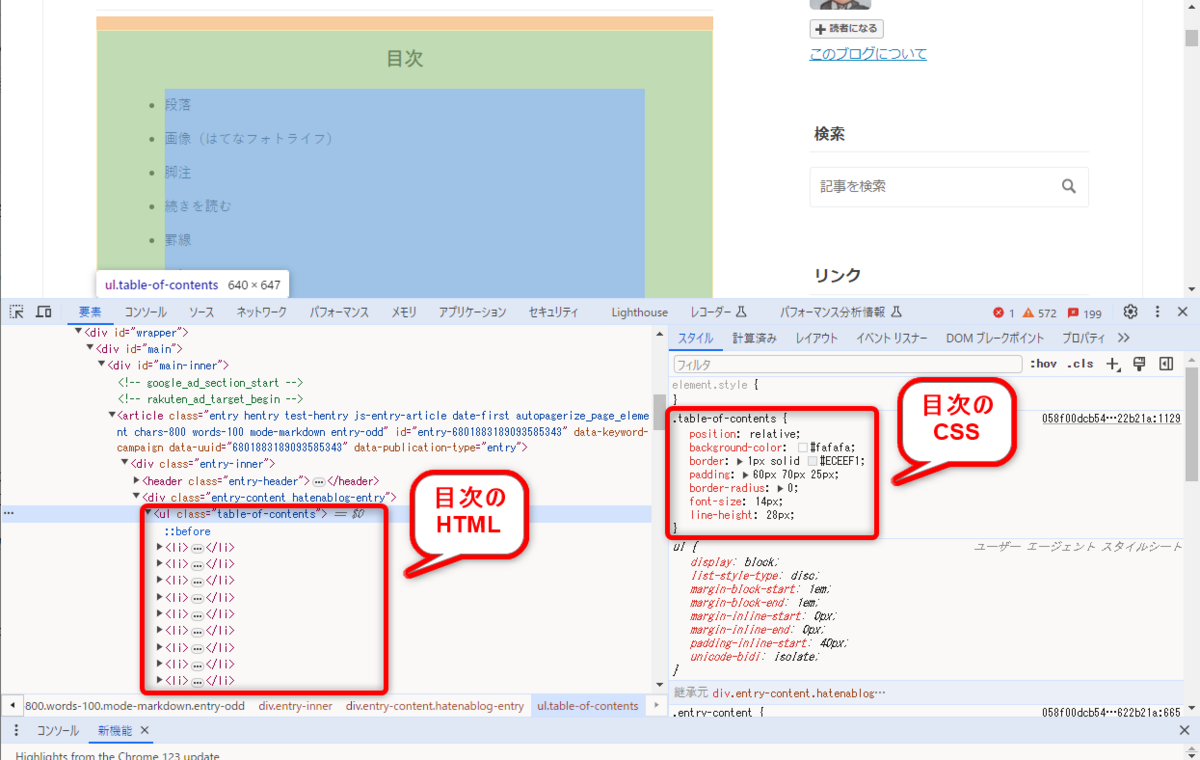The image size is (1200, 760).
Task: Switch to the ネットワーク tab
Action: 262,312
